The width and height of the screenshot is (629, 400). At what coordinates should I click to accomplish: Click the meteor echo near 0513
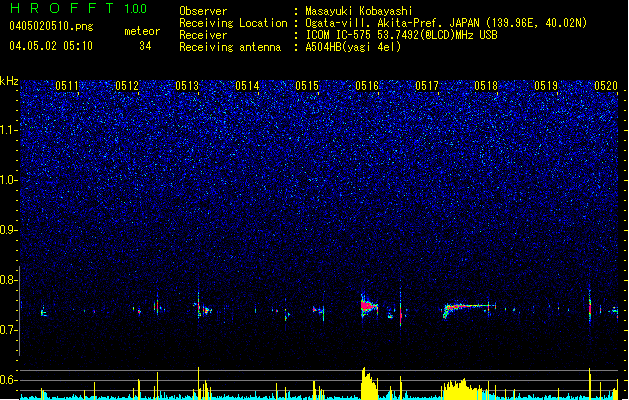click(203, 308)
